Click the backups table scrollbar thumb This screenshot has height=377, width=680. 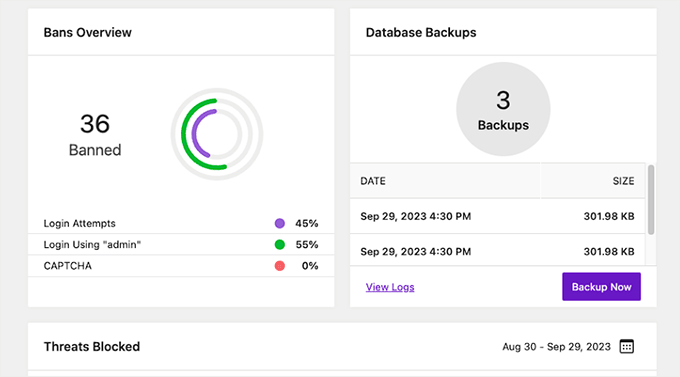[x=651, y=200]
